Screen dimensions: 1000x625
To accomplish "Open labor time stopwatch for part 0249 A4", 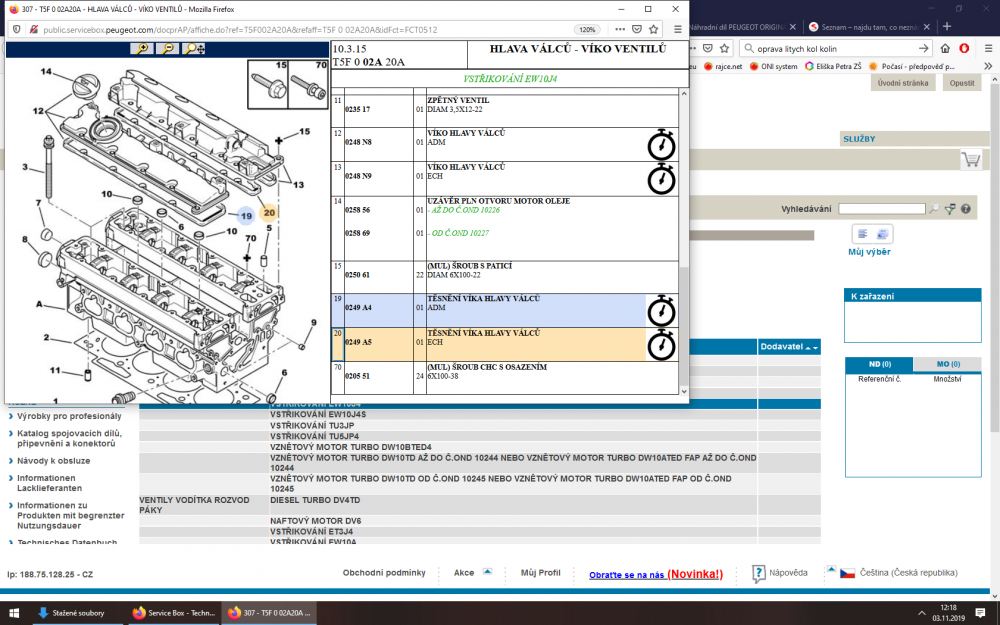I will (661, 310).
